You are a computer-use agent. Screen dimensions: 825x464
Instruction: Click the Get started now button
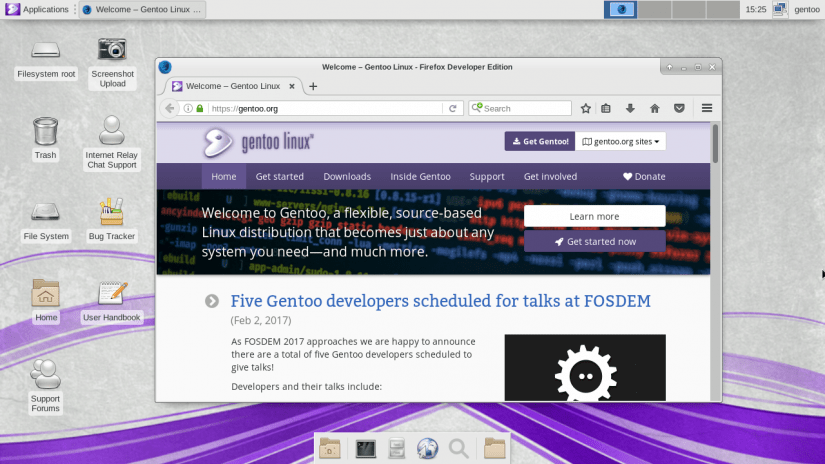pyautogui.click(x=595, y=241)
